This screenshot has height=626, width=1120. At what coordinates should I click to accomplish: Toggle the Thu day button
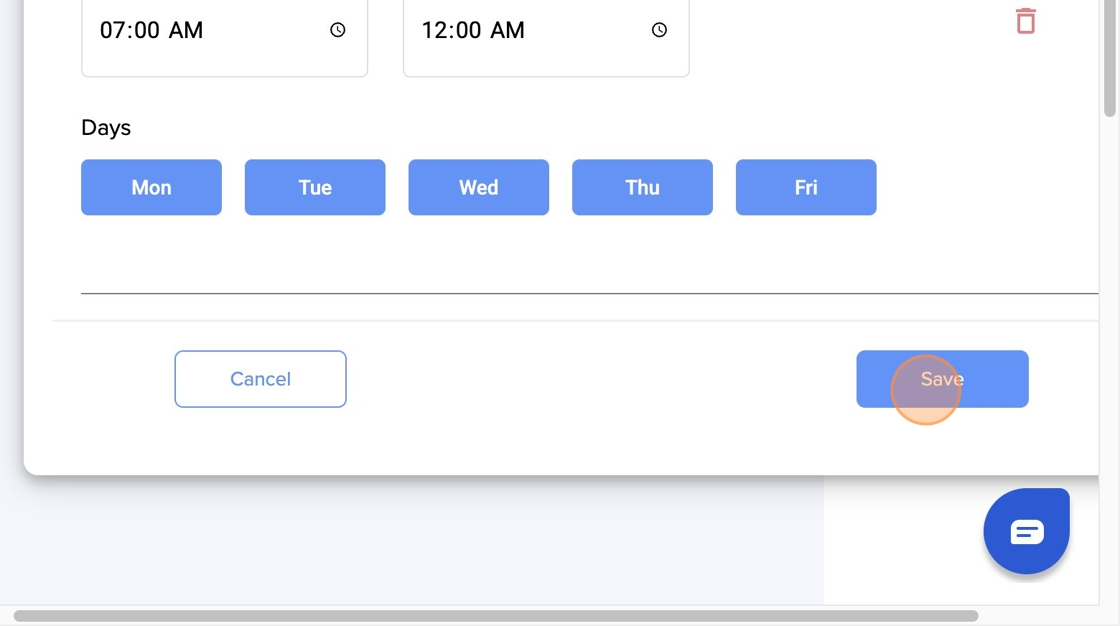(x=642, y=187)
